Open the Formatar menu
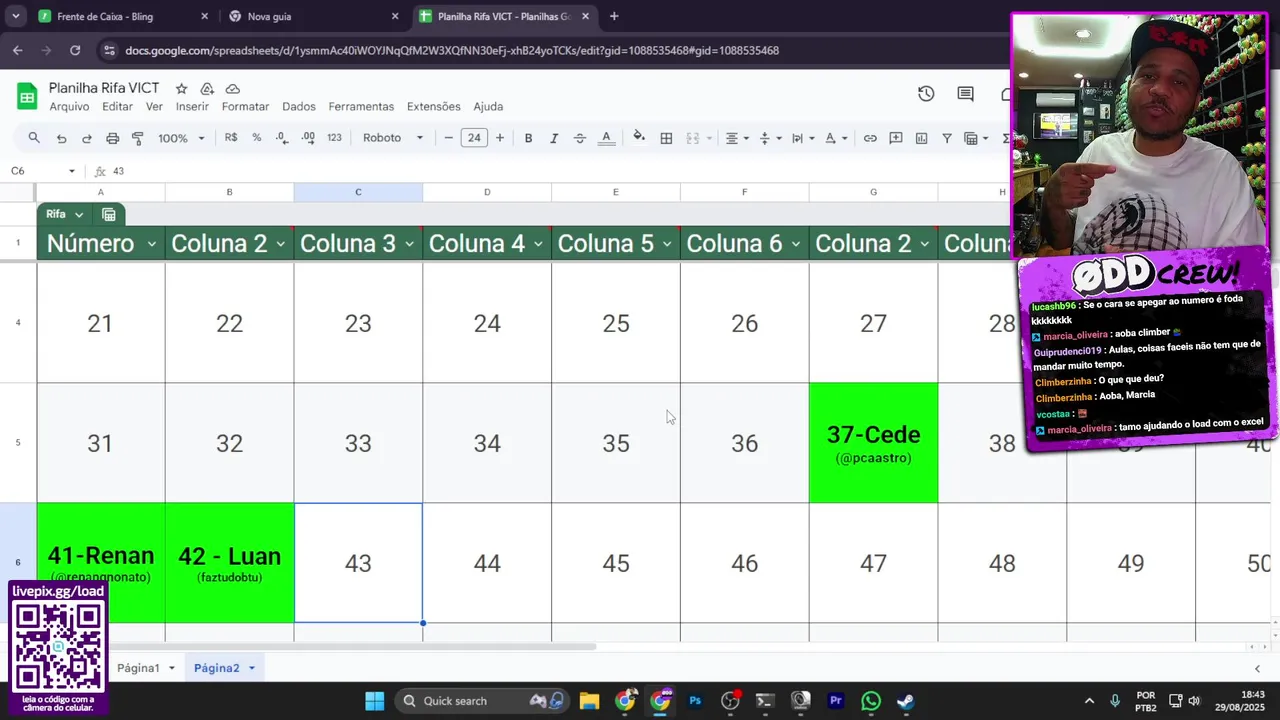 point(245,106)
